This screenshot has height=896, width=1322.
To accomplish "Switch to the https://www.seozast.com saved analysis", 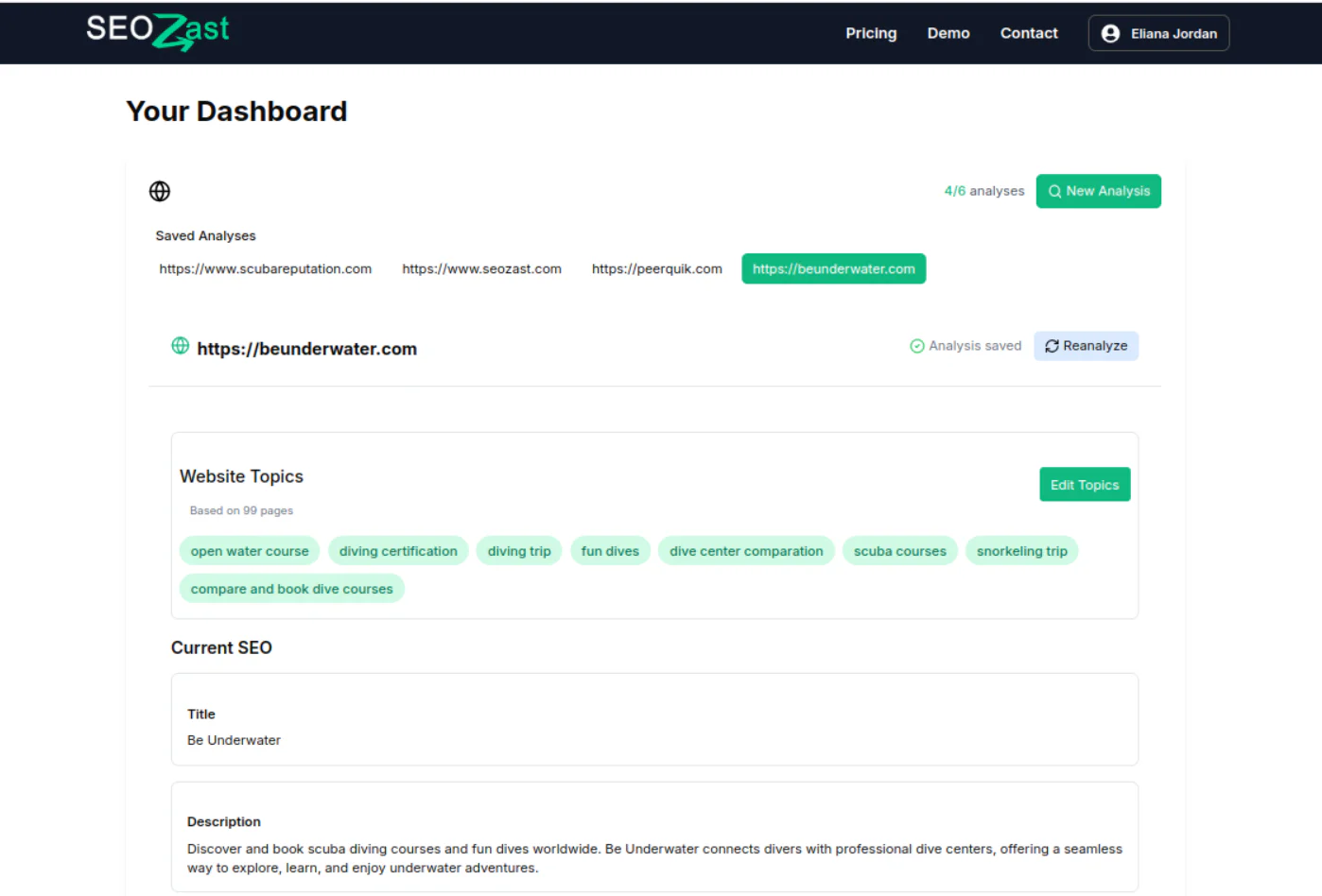I will click(x=481, y=268).
